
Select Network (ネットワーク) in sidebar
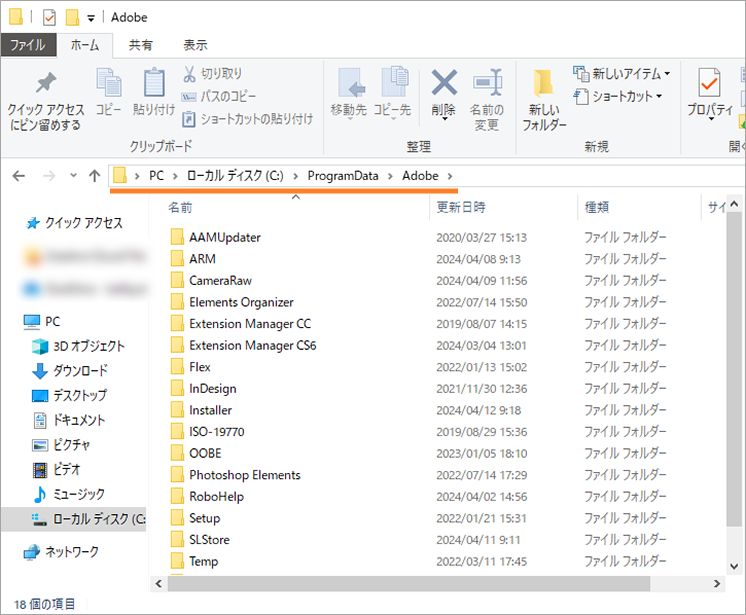61,552
